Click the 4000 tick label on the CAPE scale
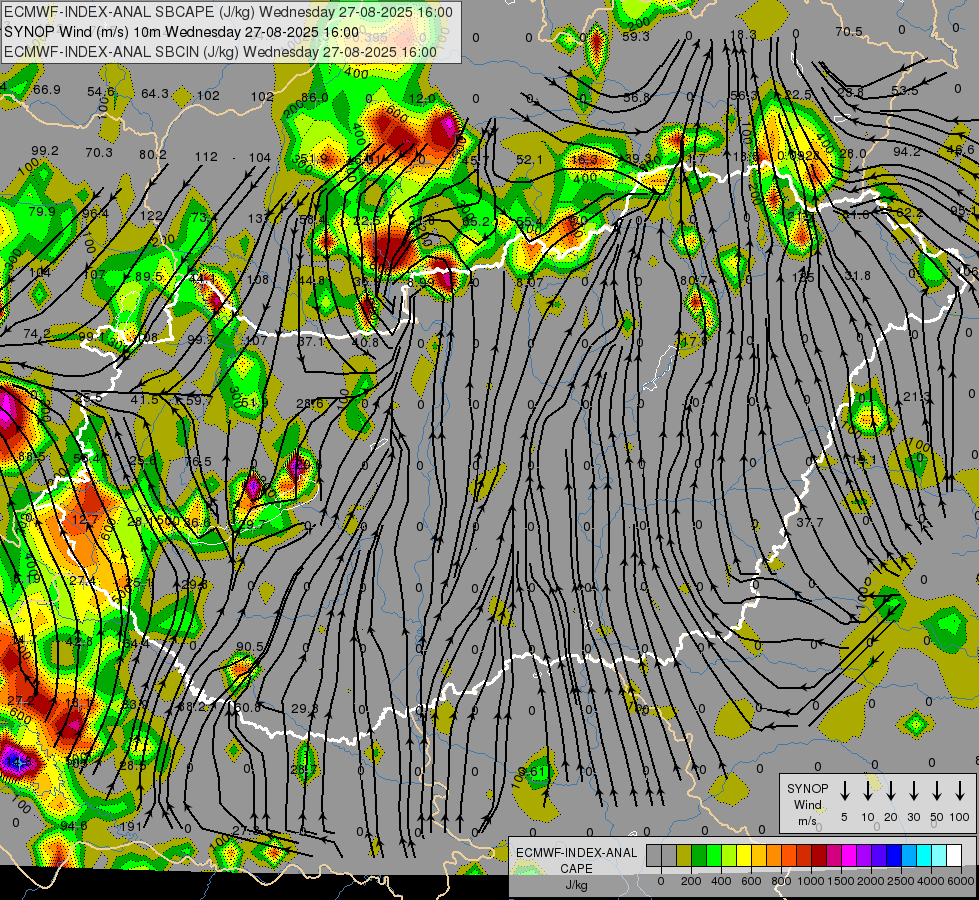Screen dimensions: 979x900 click(x=931, y=881)
